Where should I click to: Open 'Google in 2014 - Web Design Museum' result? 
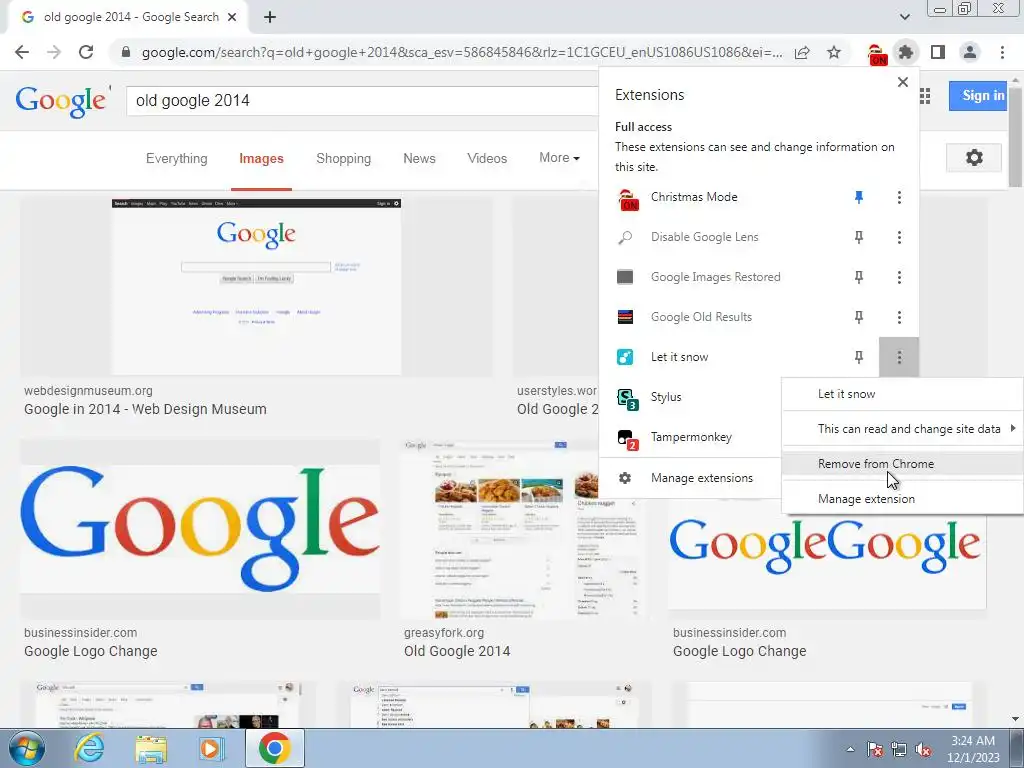[x=145, y=409]
